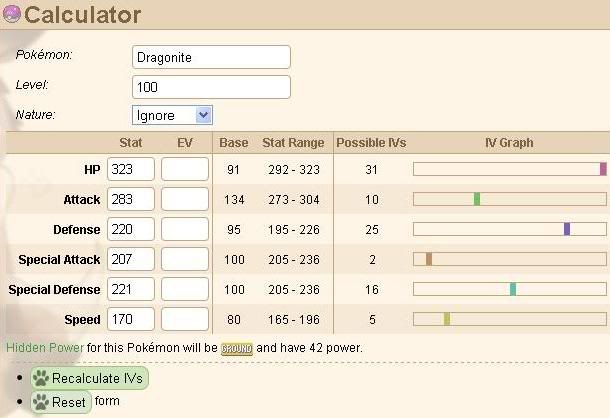Image resolution: width=610 pixels, height=418 pixels.
Task: Click the Attack stat field showing 283
Action: pyautogui.click(x=131, y=199)
